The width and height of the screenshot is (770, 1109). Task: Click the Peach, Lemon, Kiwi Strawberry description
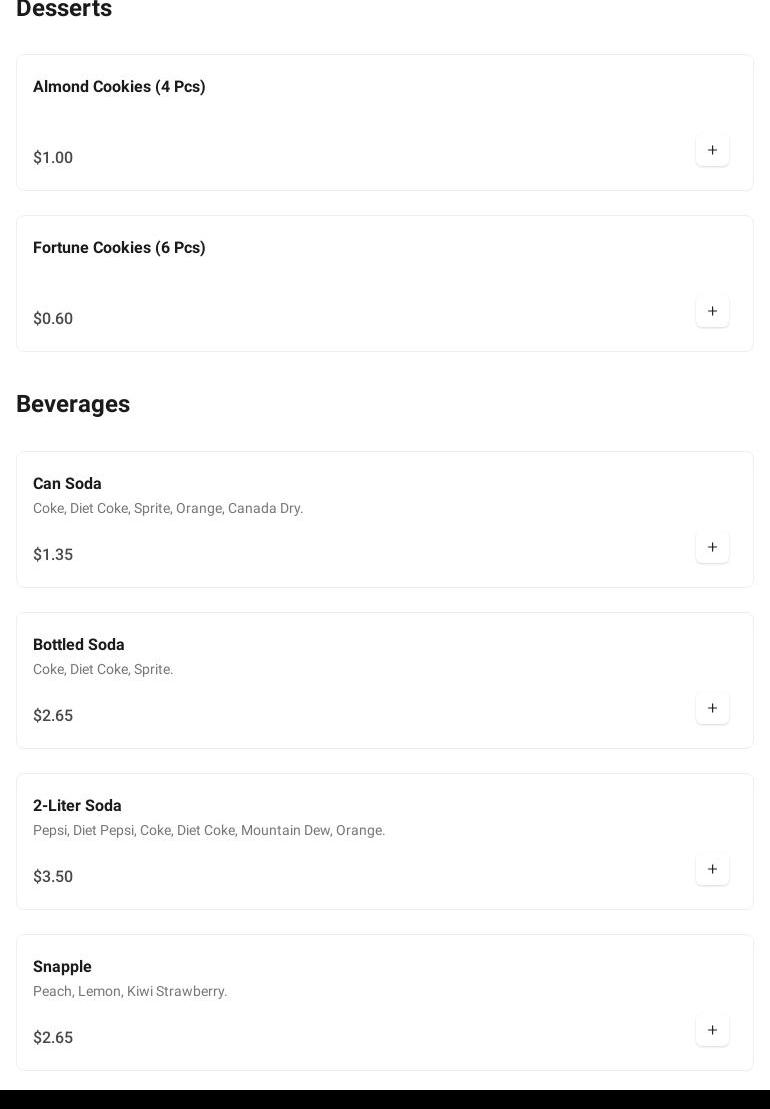click(130, 991)
